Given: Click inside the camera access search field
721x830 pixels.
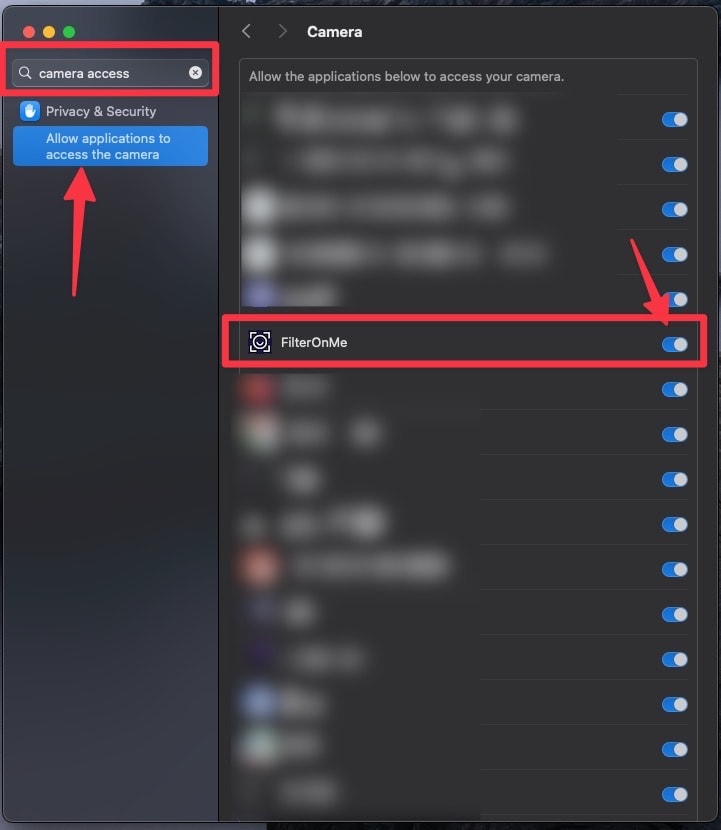Looking at the screenshot, I should 110,73.
